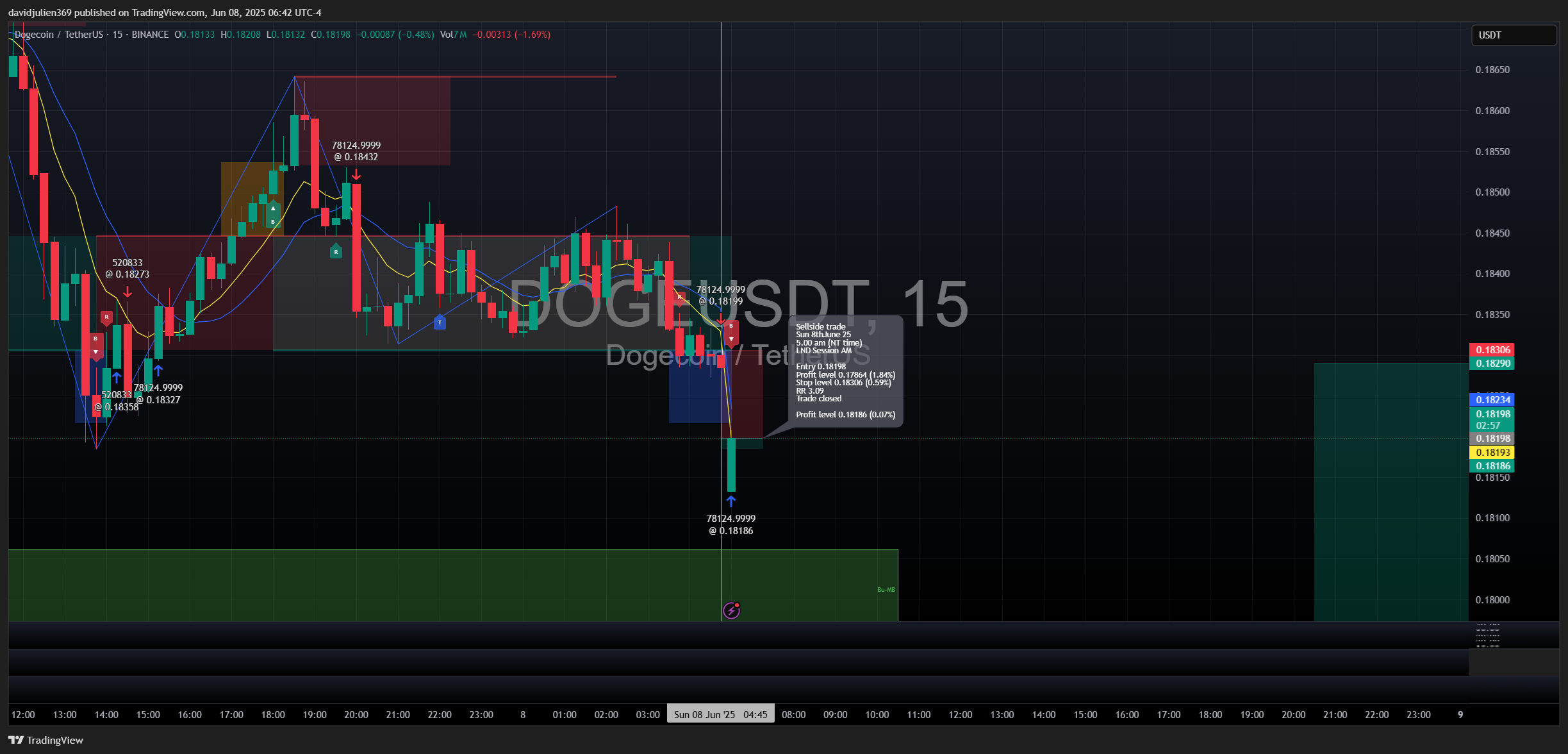Select the blue 0.18234 price label
This screenshot has height=754, width=1568.
click(1492, 399)
